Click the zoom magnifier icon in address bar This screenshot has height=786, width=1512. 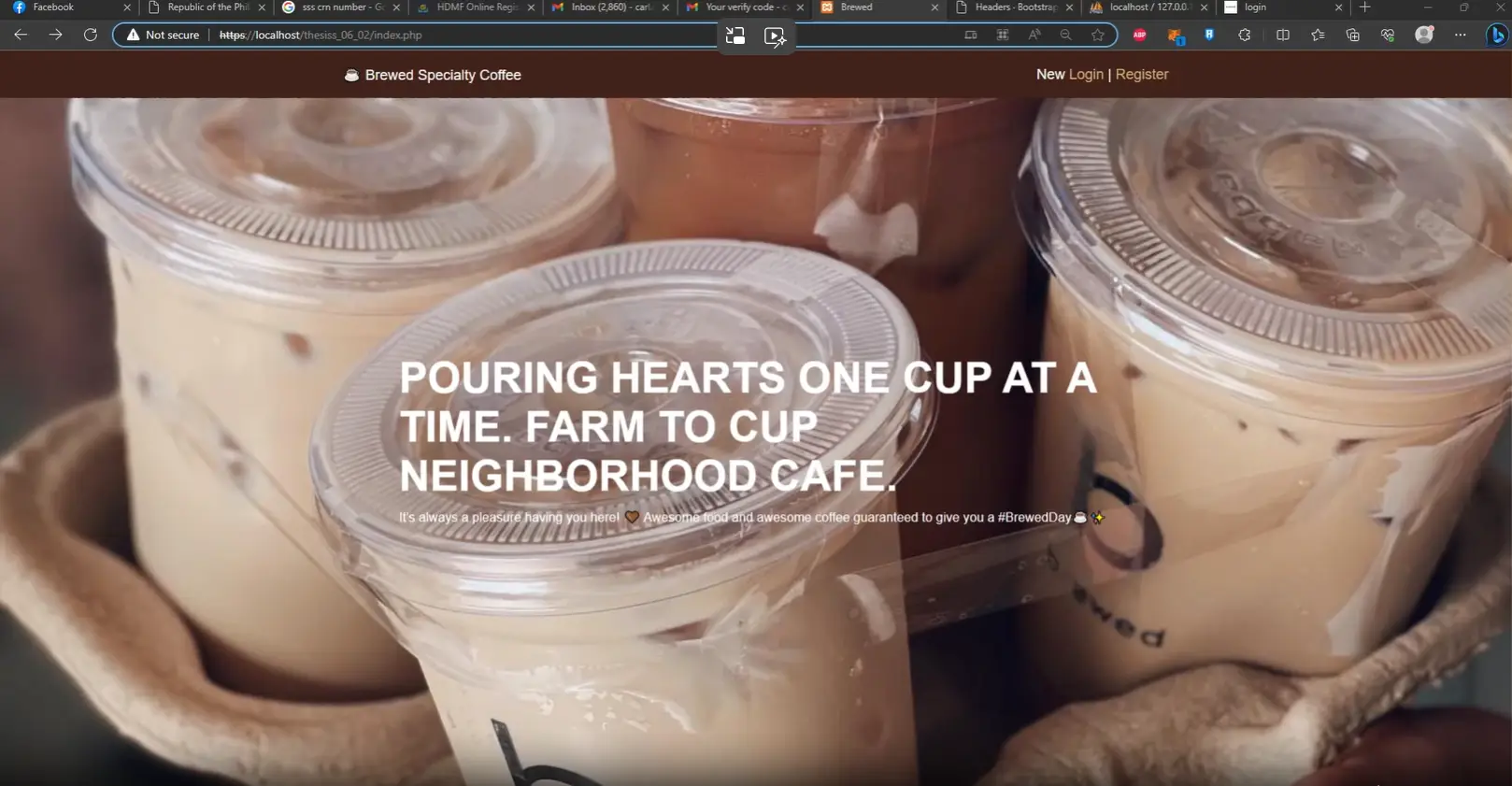click(1066, 35)
